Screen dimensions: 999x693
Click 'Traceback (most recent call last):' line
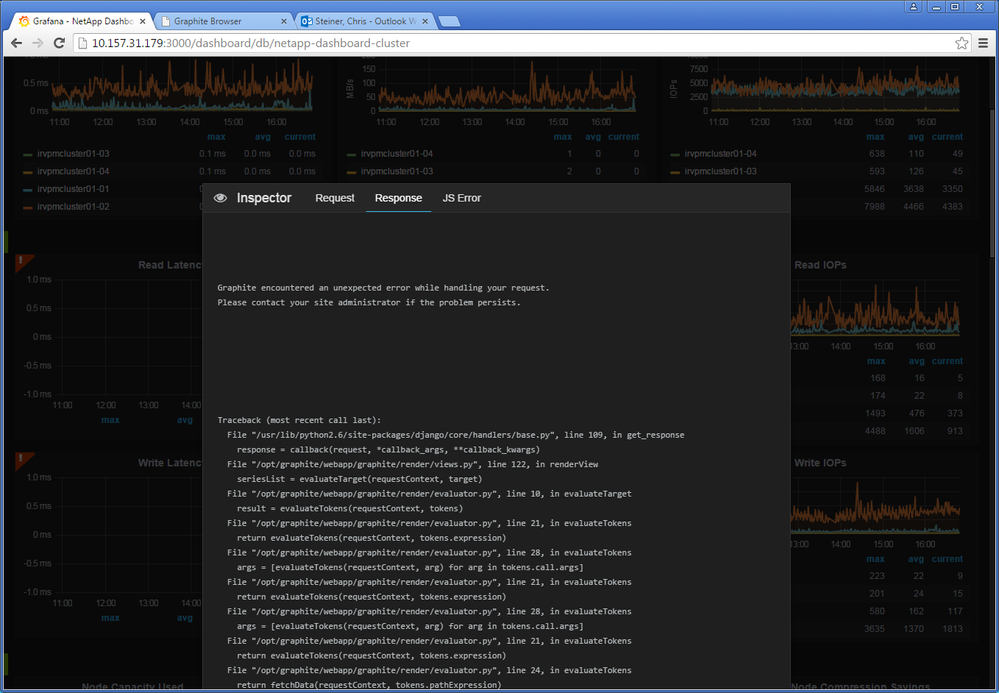coord(299,420)
